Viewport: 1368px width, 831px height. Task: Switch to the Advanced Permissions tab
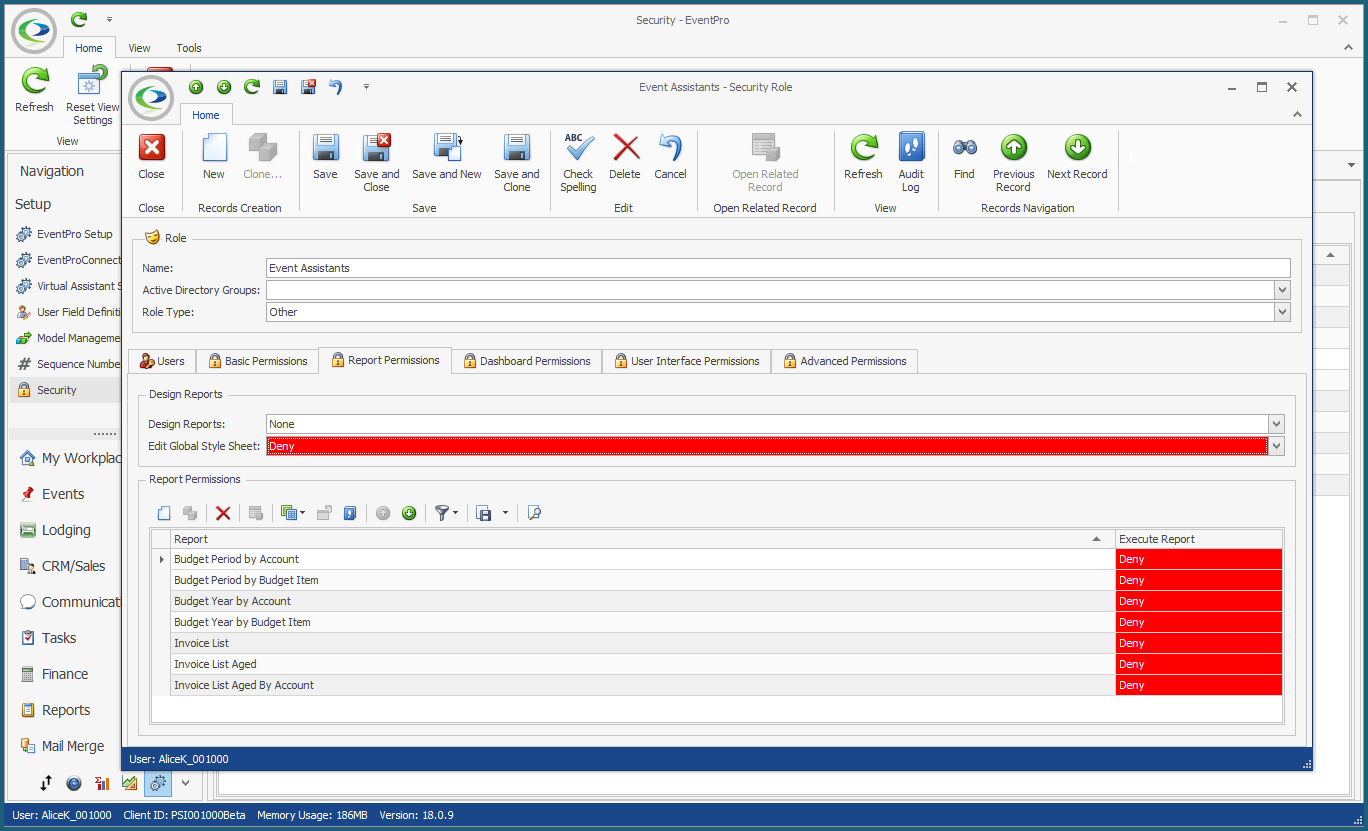845,361
